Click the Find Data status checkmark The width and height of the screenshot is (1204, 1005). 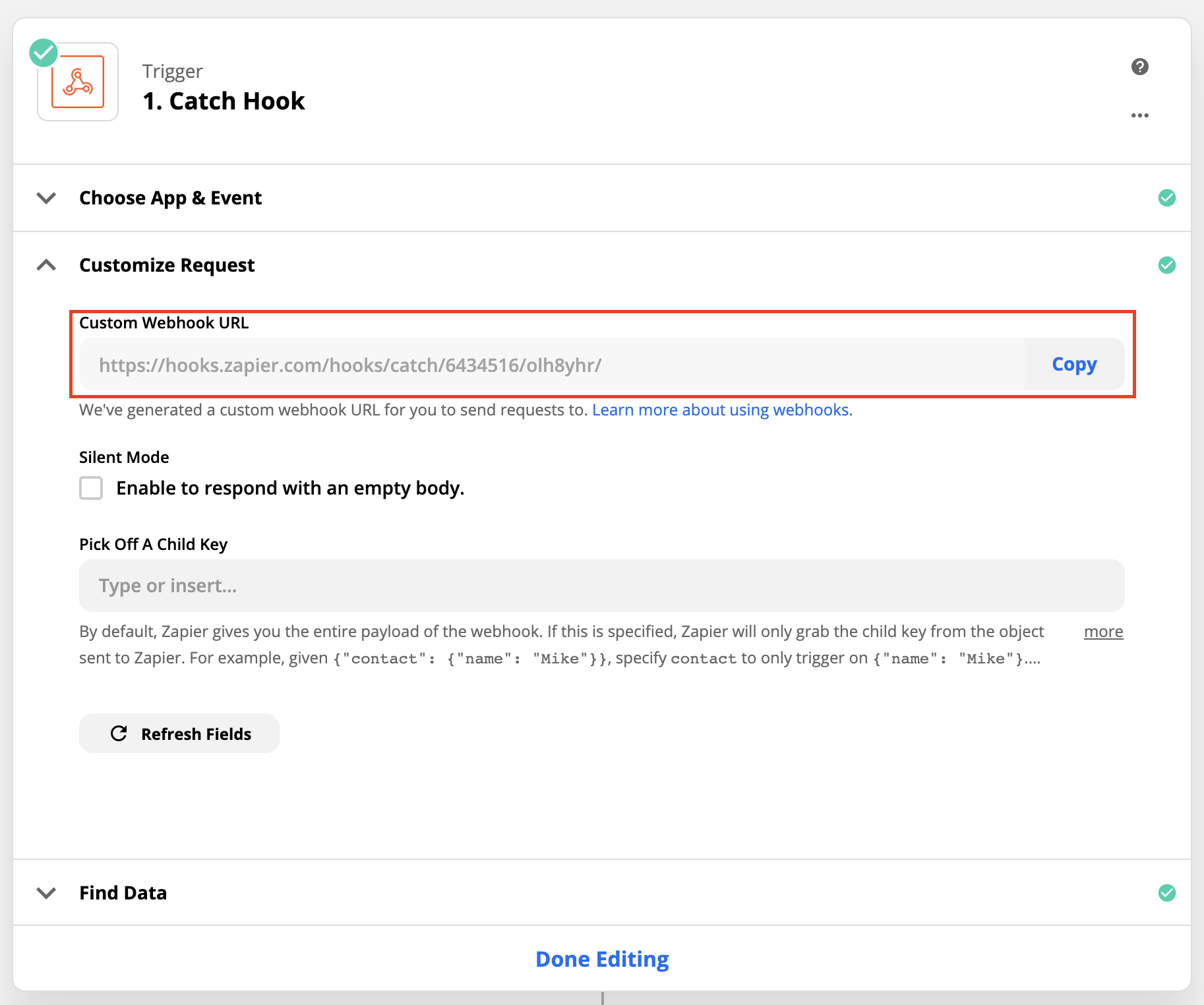(x=1166, y=893)
